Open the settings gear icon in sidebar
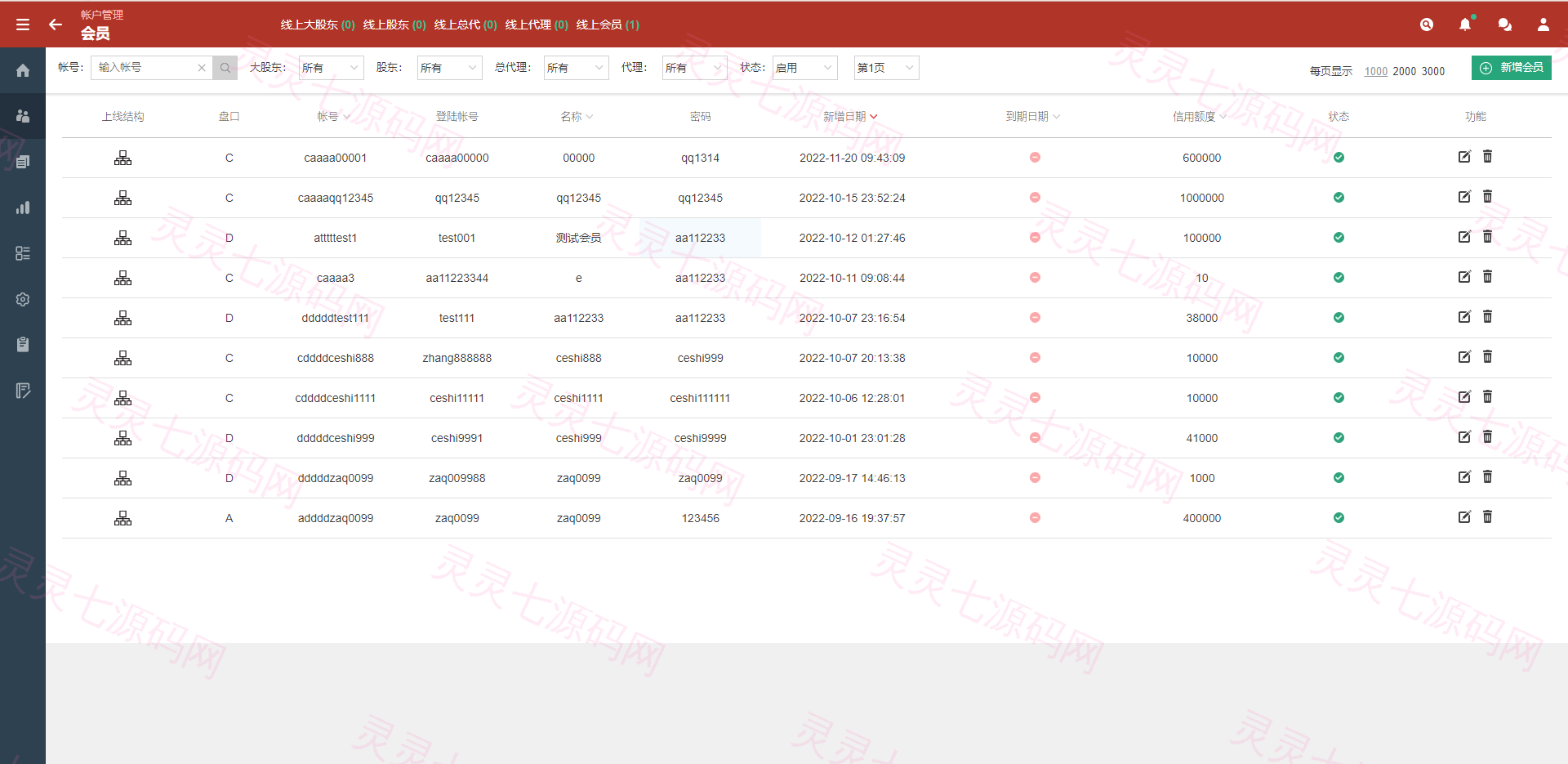This screenshot has height=764, width=1568. tap(23, 299)
